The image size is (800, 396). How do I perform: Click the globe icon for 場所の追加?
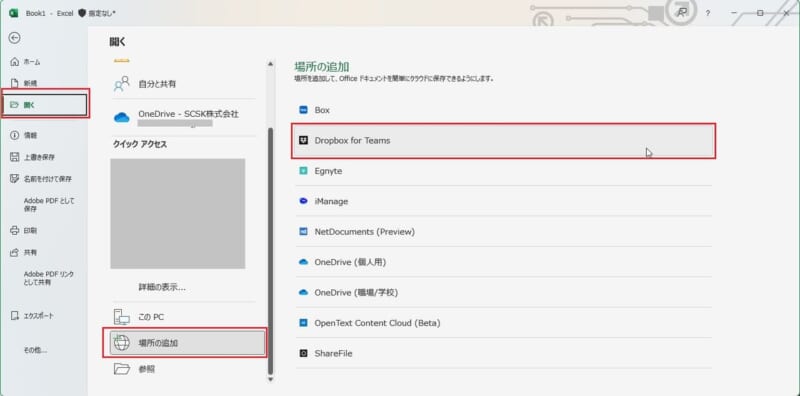pos(122,343)
